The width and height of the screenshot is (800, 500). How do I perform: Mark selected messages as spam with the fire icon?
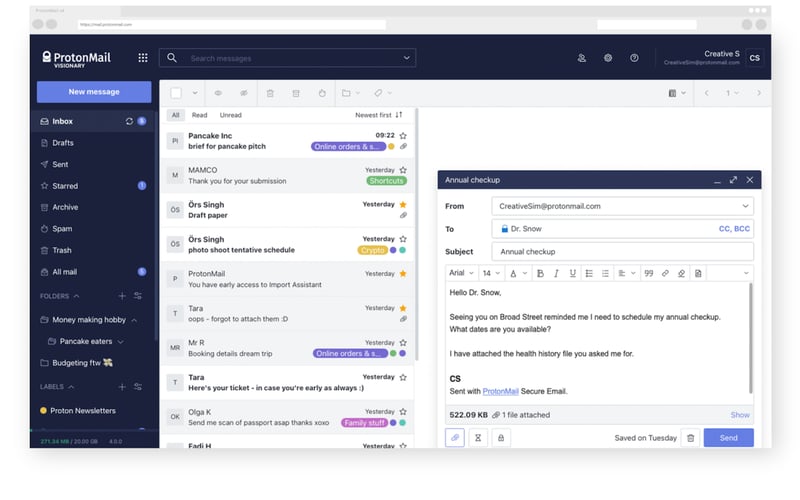pyautogui.click(x=322, y=93)
